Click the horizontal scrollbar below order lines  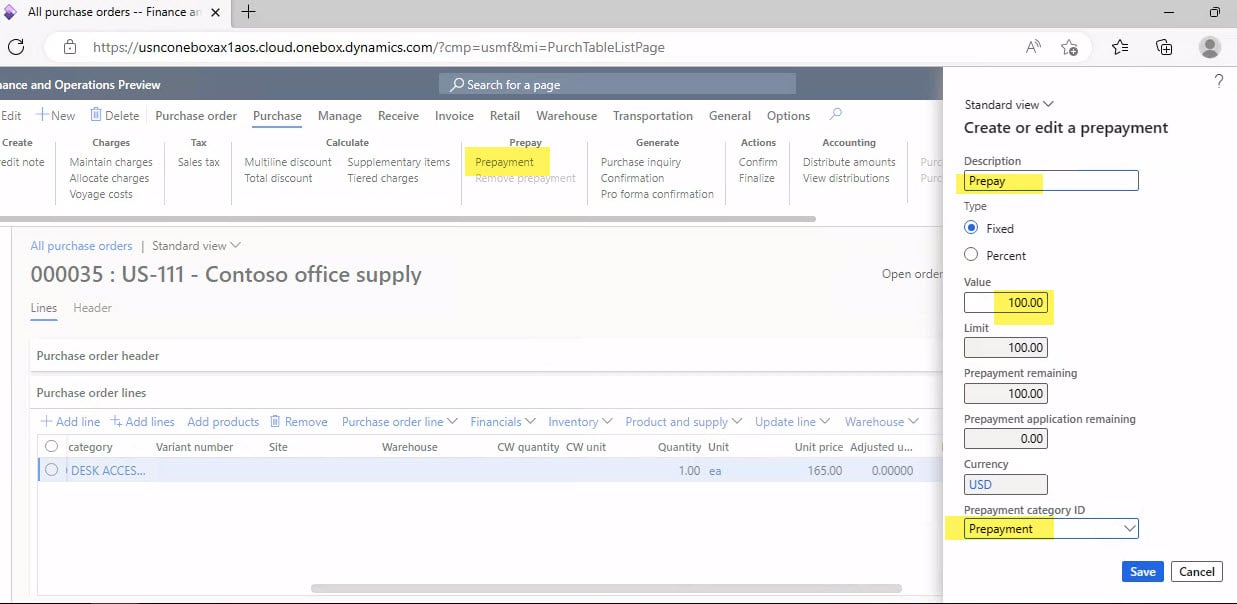click(x=606, y=589)
